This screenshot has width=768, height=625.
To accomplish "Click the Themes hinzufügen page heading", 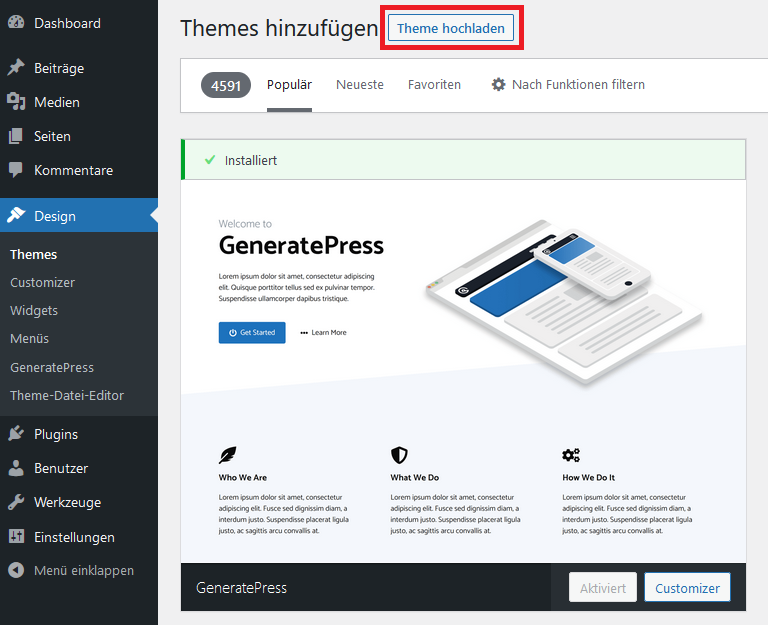I will coord(279,28).
